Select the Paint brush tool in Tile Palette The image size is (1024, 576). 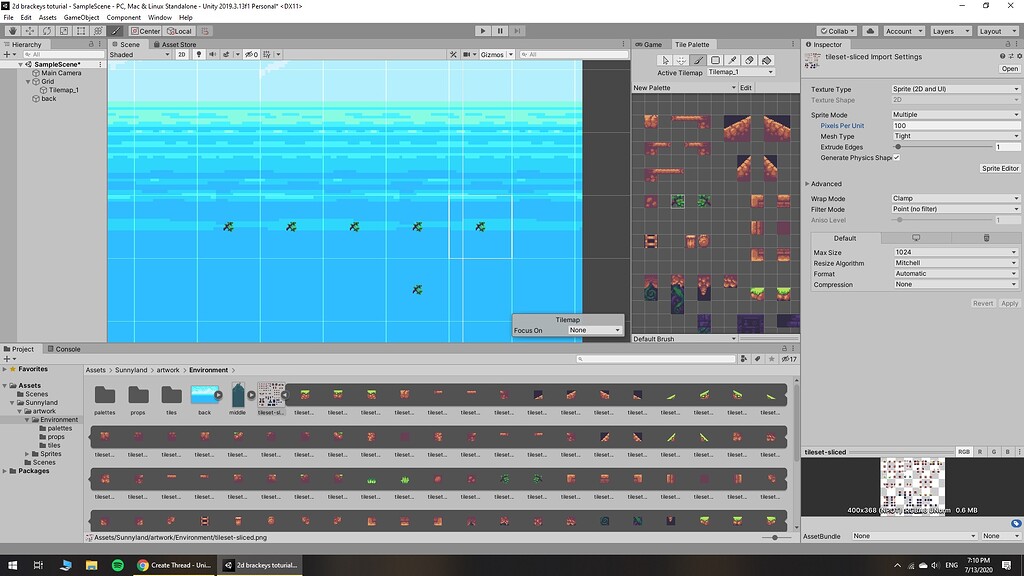click(x=698, y=60)
